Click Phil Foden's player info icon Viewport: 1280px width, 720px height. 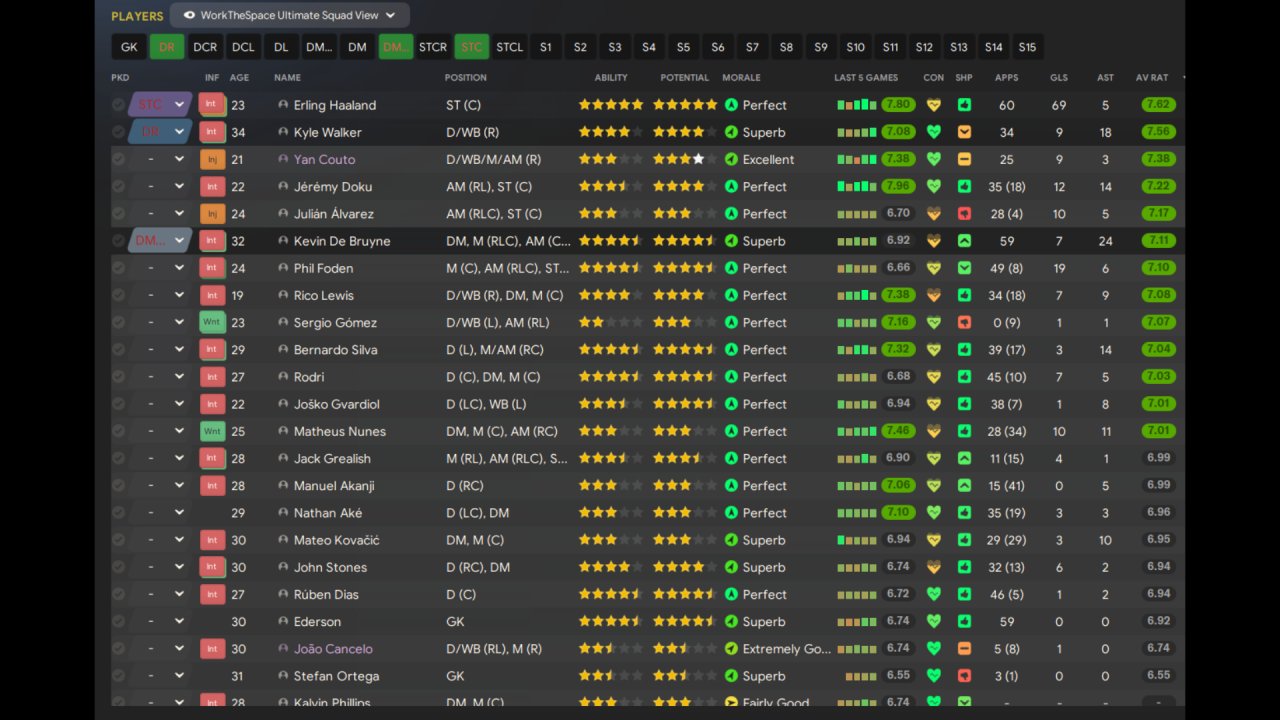[x=283, y=268]
